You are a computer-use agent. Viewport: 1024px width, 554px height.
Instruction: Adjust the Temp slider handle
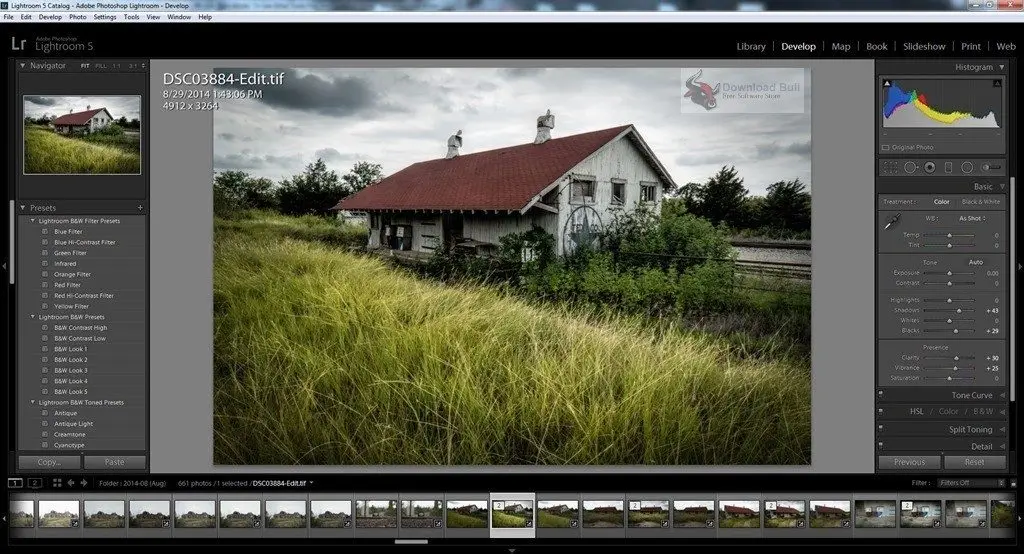point(950,235)
